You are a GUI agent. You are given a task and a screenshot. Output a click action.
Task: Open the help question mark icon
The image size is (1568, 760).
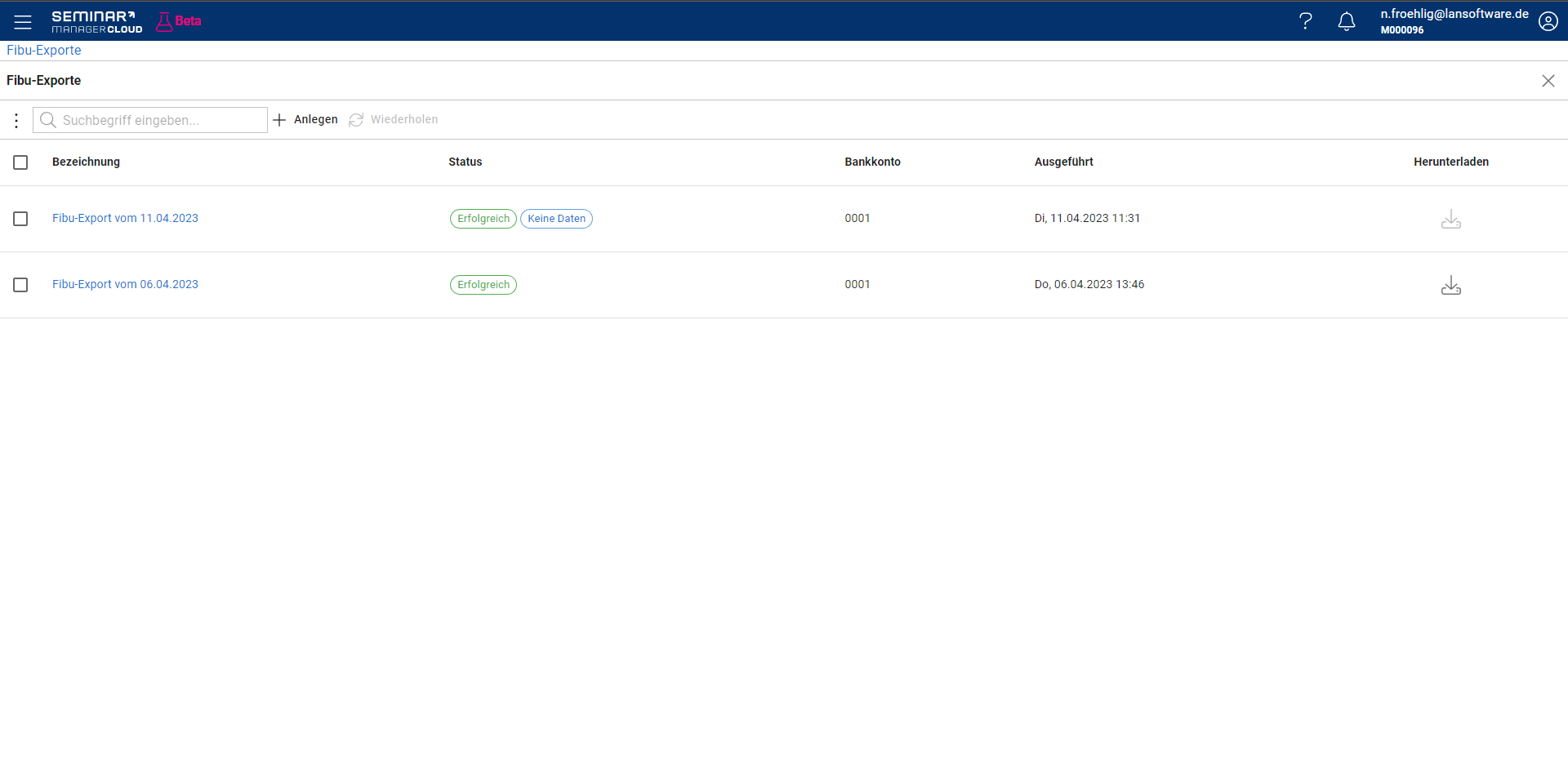[x=1305, y=21]
